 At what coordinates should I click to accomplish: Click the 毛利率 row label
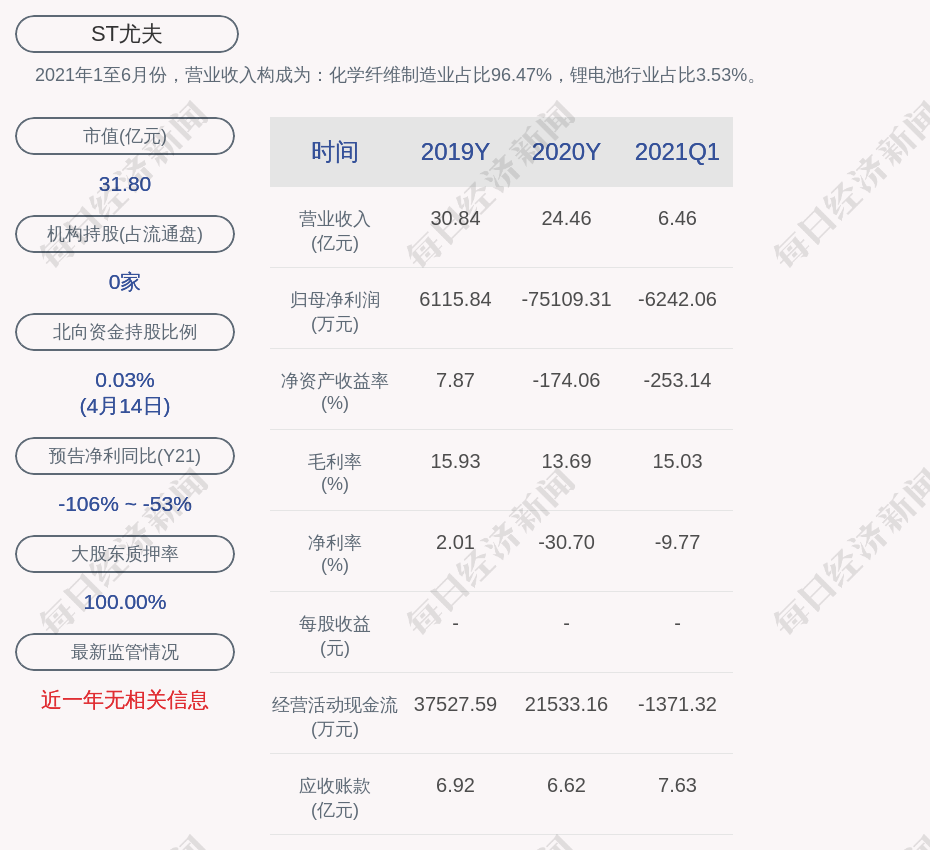[335, 472]
